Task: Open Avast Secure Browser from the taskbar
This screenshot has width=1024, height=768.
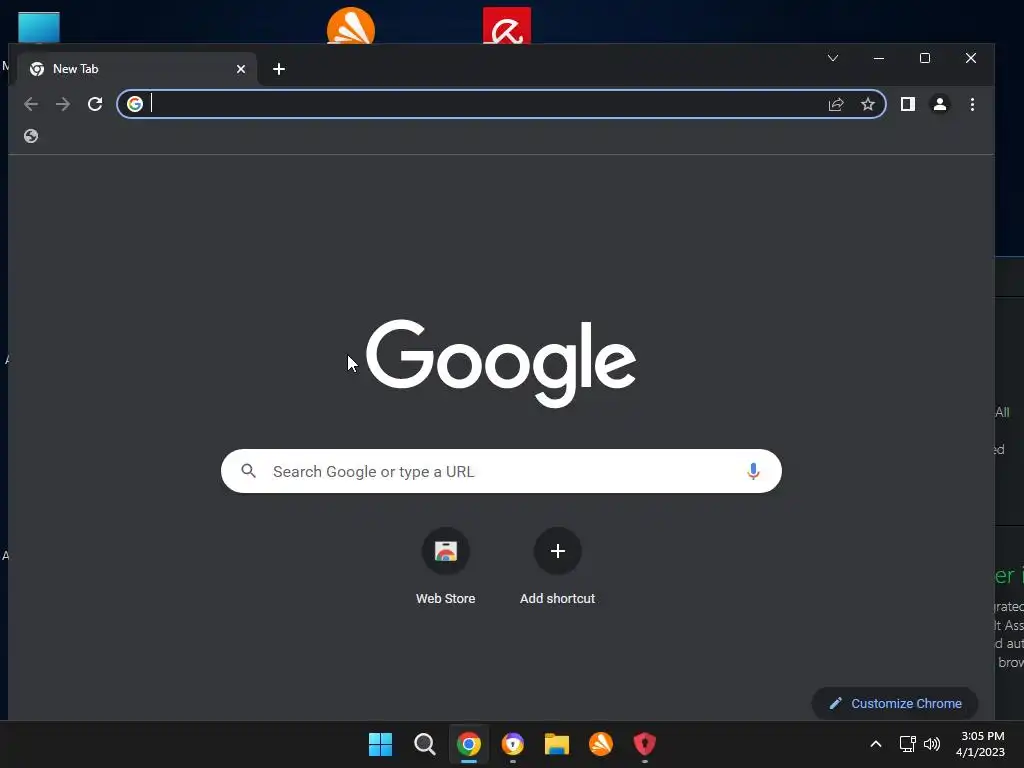Action: pyautogui.click(x=513, y=744)
